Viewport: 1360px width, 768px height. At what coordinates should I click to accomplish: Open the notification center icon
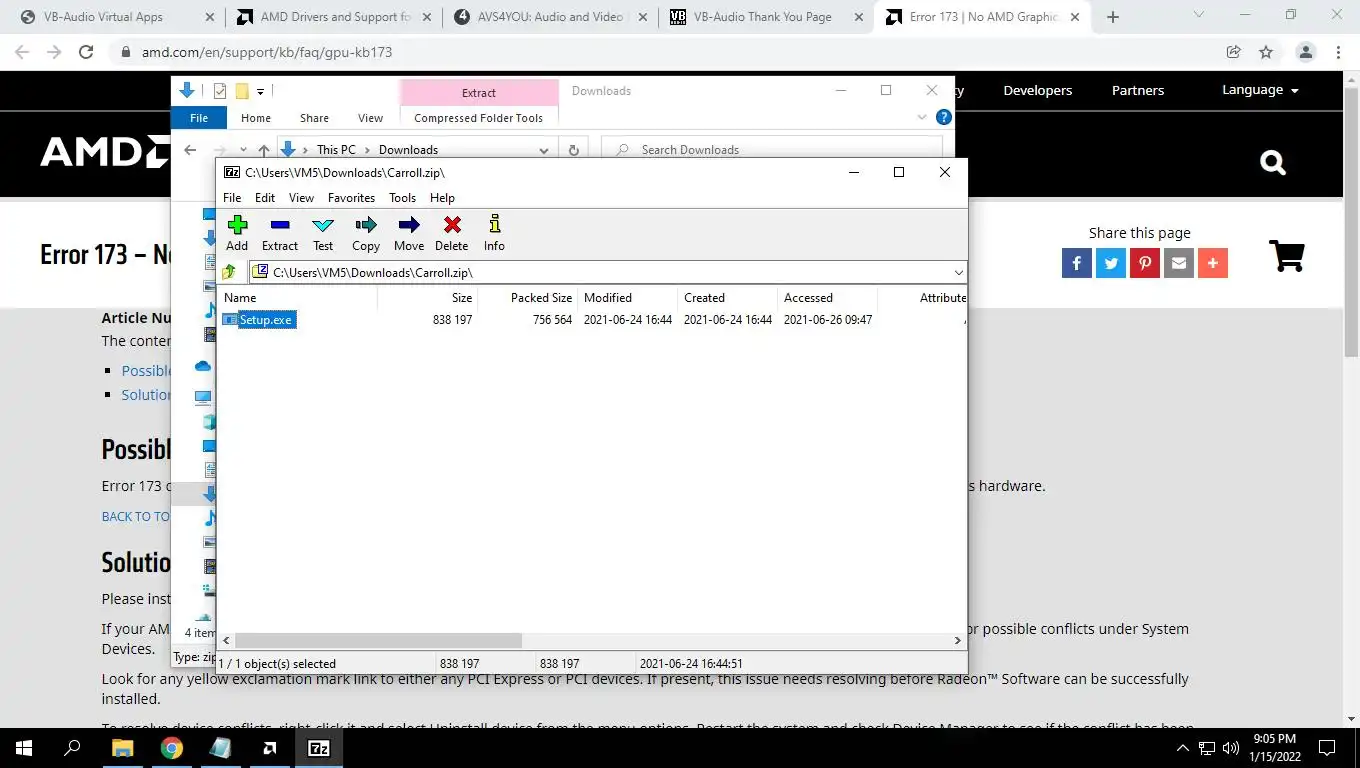point(1327,748)
